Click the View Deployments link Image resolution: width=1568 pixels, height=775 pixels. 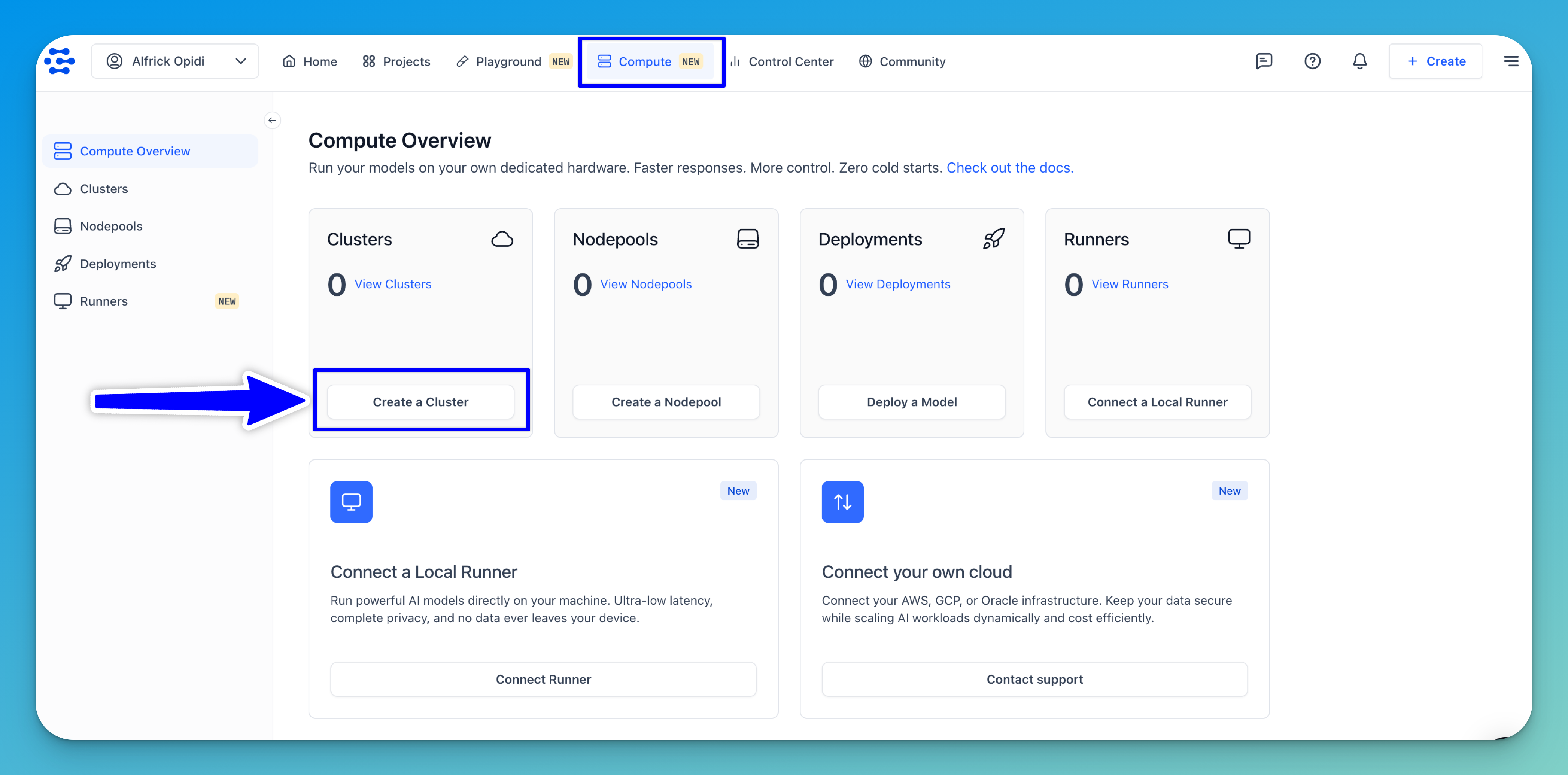(x=898, y=284)
